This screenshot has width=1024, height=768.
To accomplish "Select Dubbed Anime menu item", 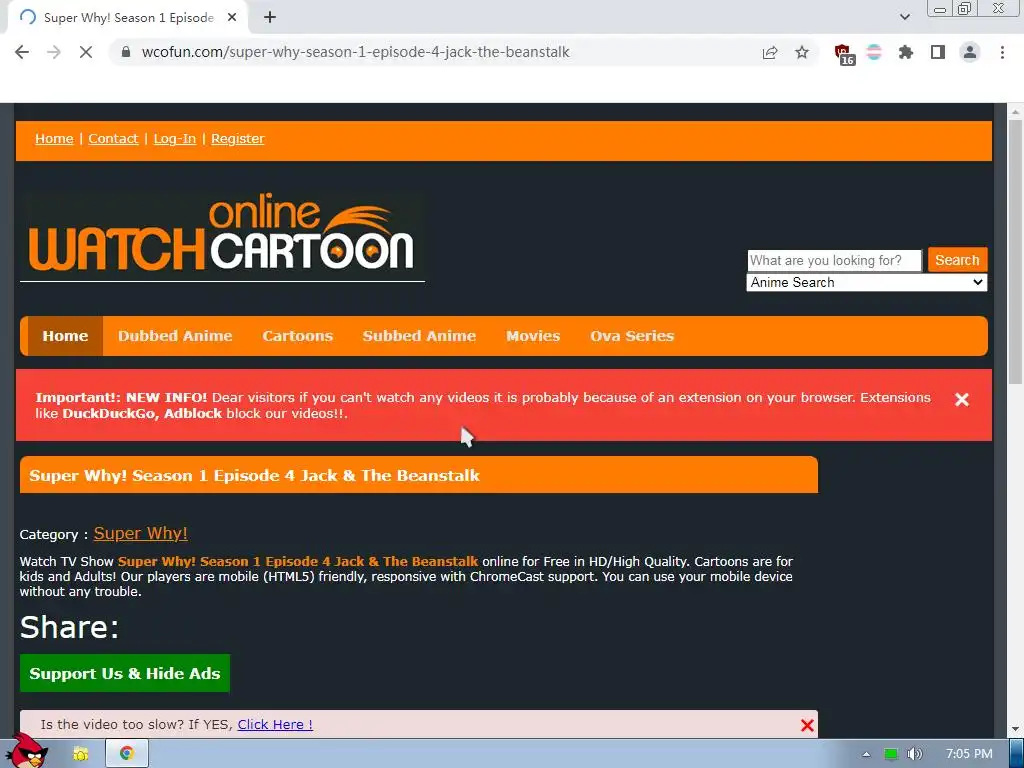I will 175,336.
